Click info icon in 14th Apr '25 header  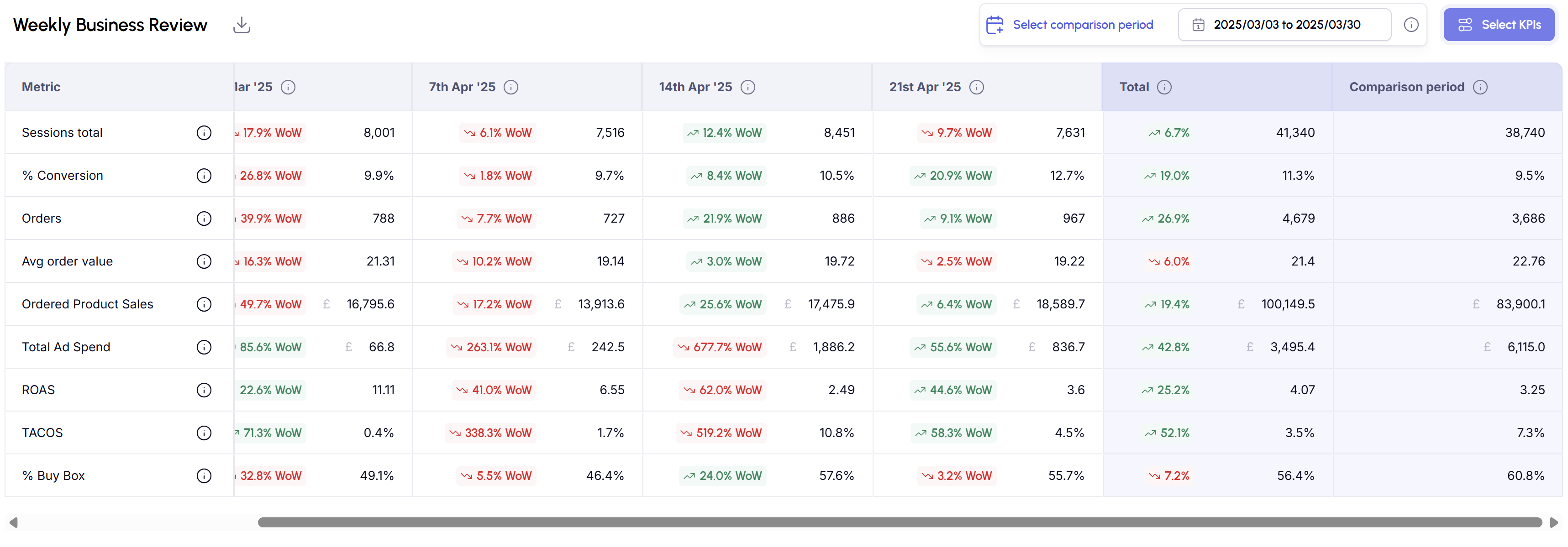coord(747,88)
